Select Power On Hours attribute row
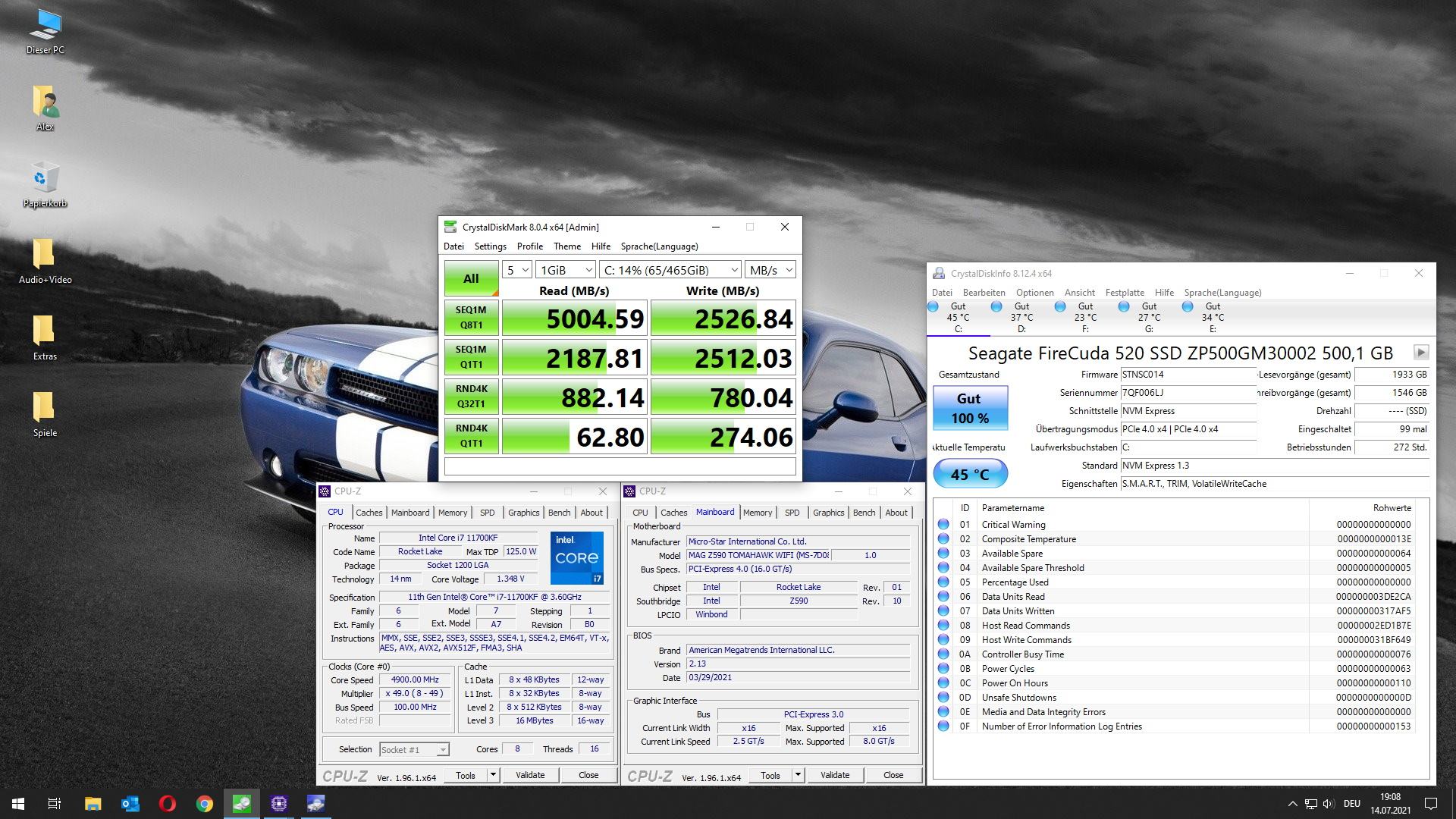 pyautogui.click(x=1174, y=683)
